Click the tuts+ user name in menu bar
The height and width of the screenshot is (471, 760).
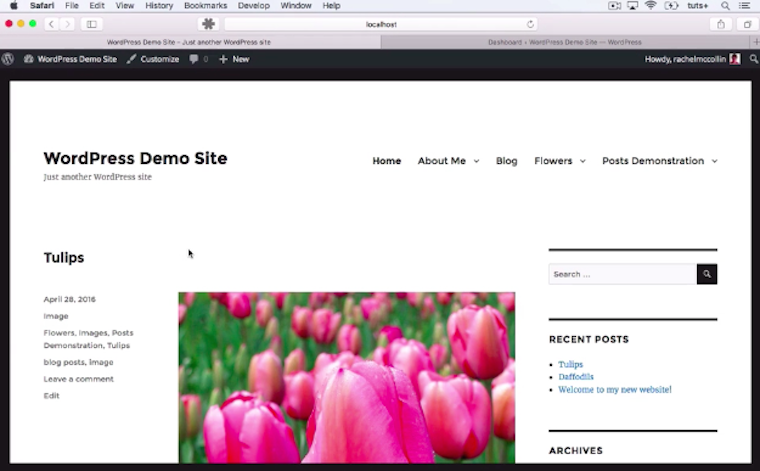pyautogui.click(x=697, y=6)
